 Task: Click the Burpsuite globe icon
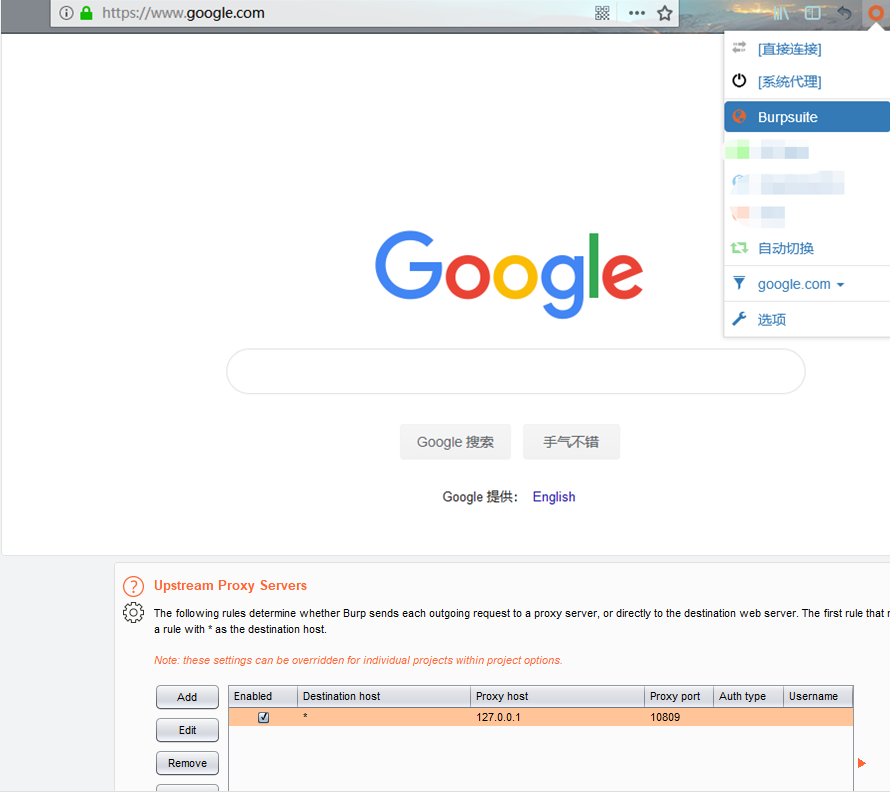739,116
